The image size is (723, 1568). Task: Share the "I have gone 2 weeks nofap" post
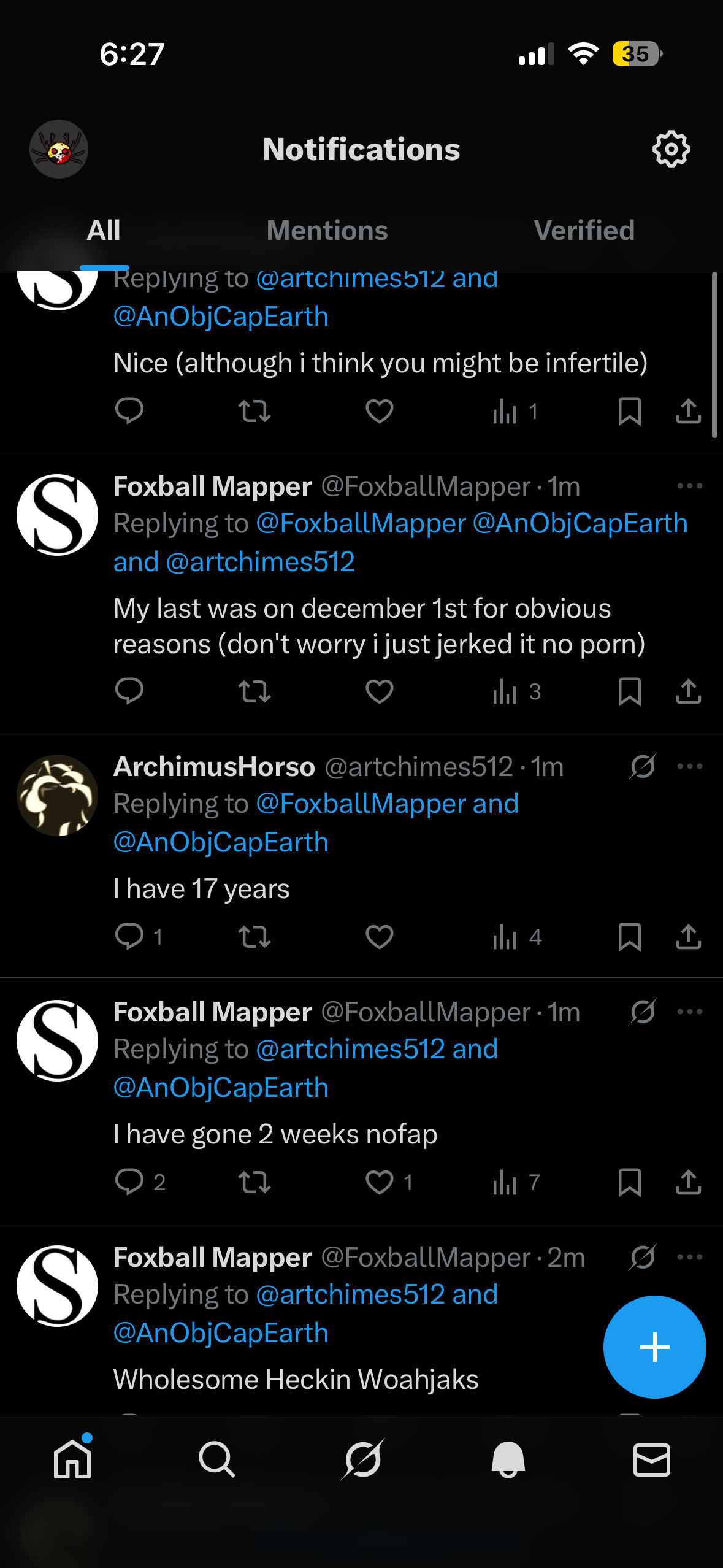point(688,1182)
